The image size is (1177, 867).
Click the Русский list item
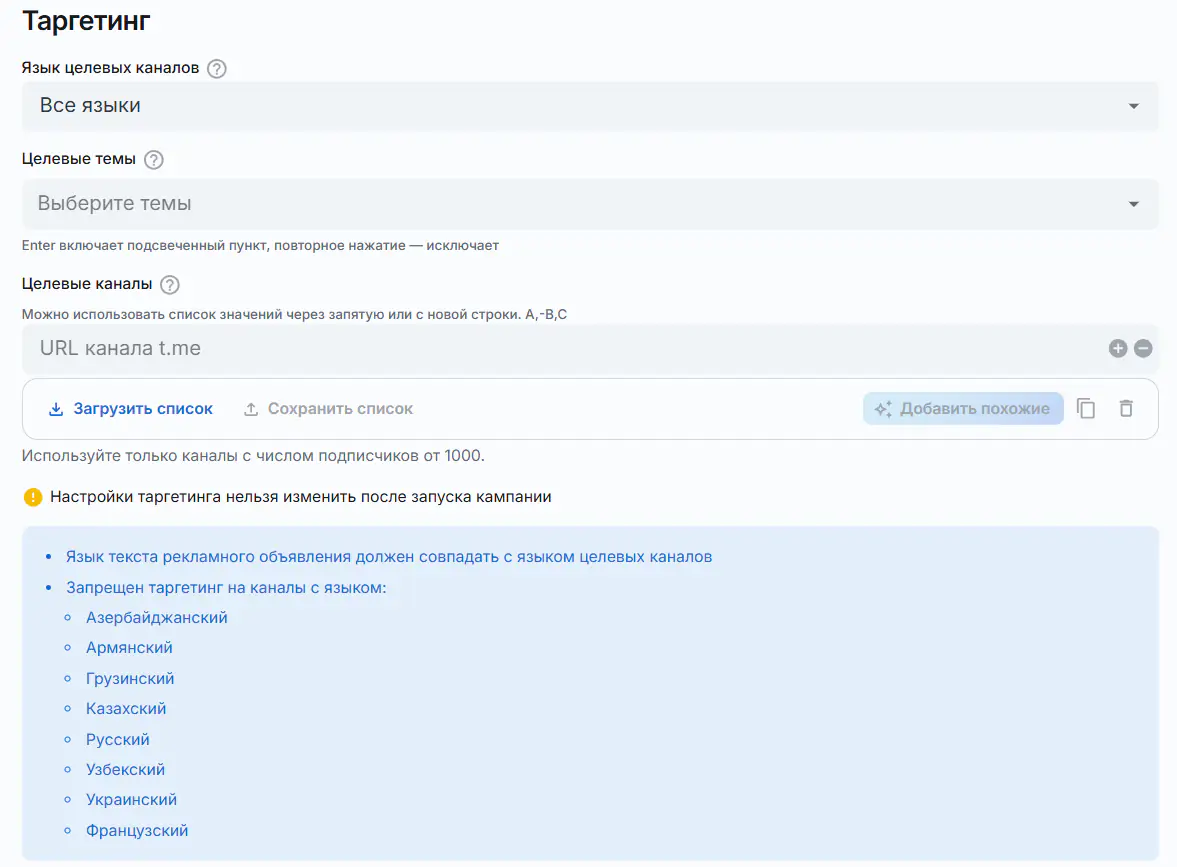click(x=118, y=739)
